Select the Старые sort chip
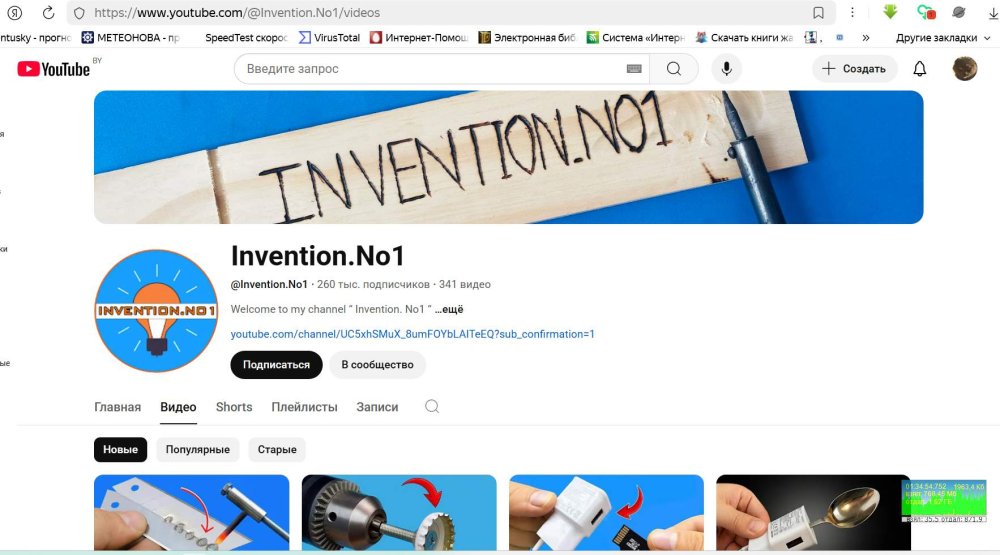This screenshot has height=555, width=1000. [277, 450]
